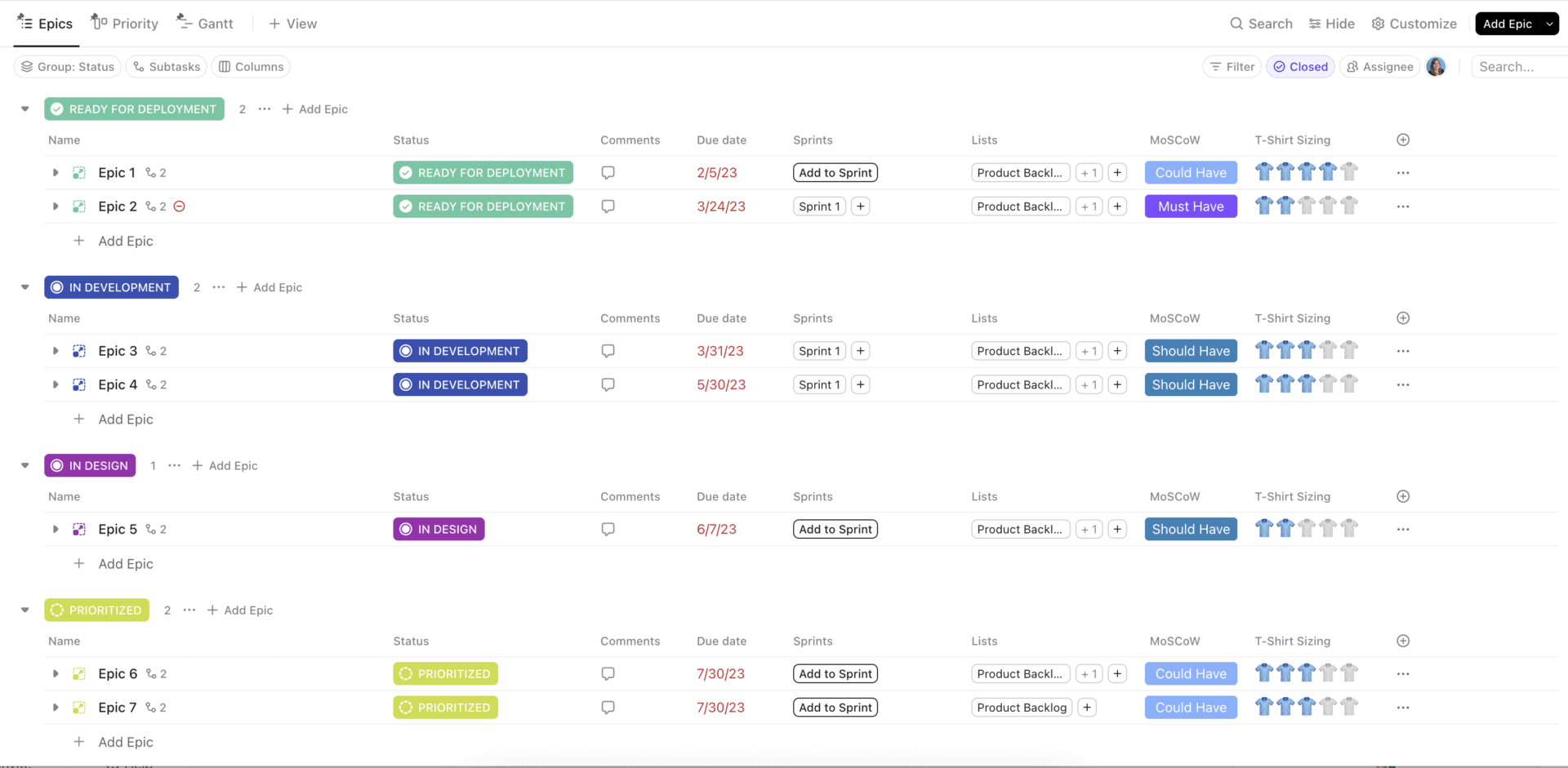Open the Add Epic dropdown arrow
The width and height of the screenshot is (1568, 768).
pos(1551,24)
